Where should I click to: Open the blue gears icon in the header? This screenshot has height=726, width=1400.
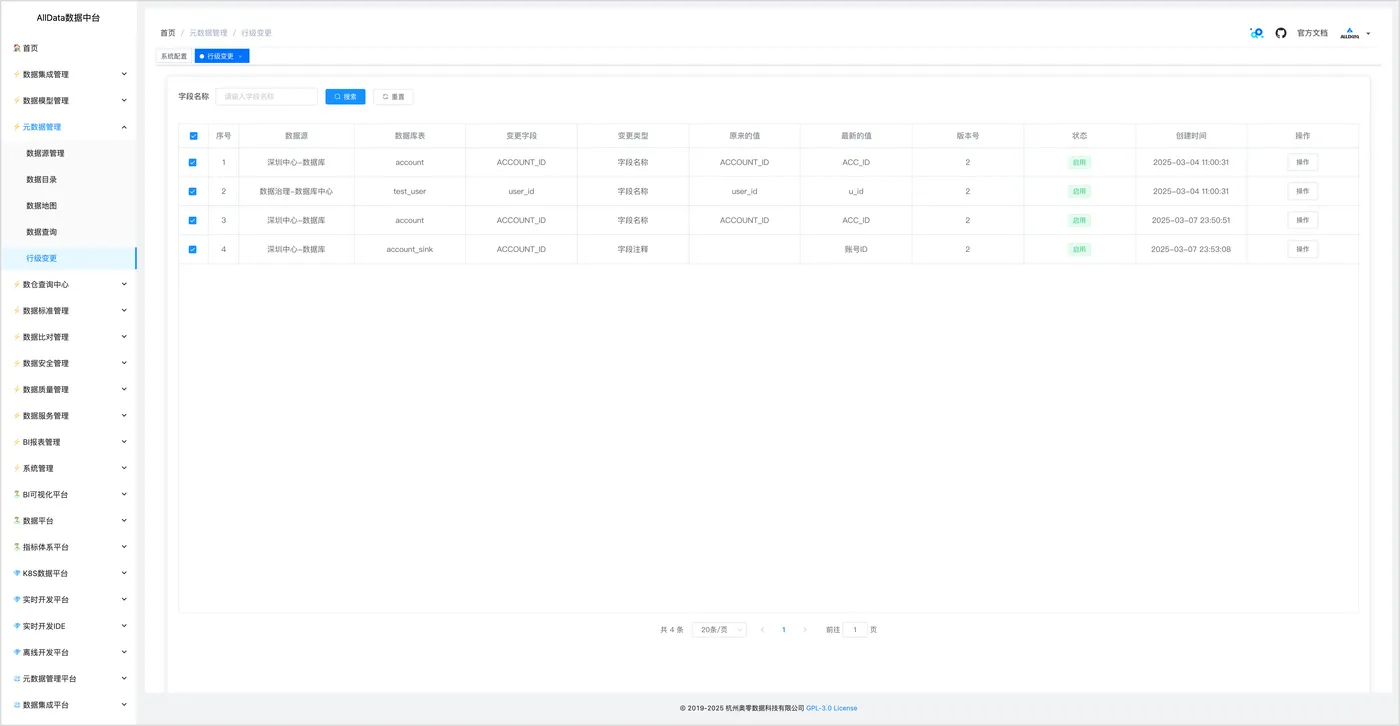(1257, 33)
